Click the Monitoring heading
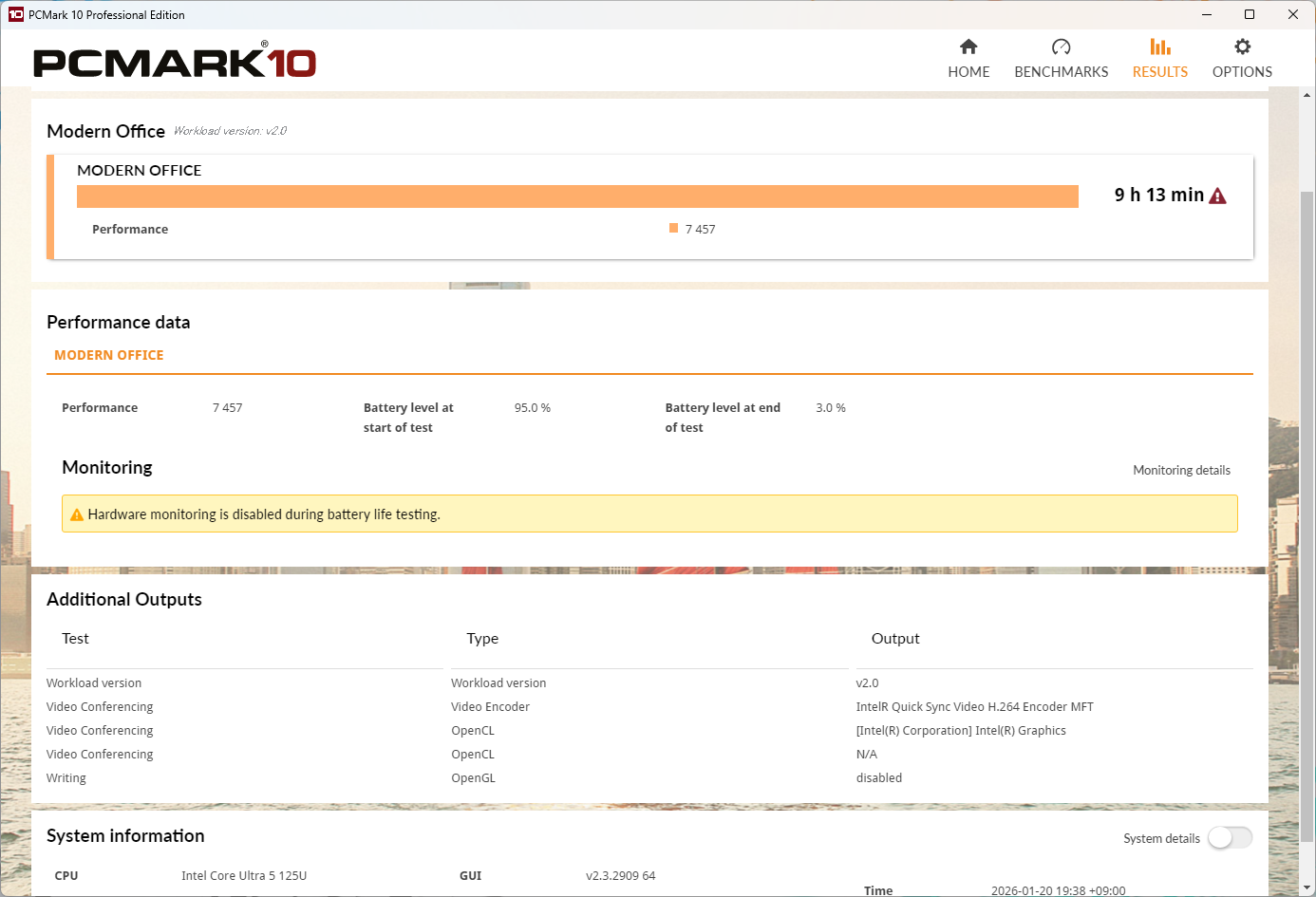The height and width of the screenshot is (897, 1316). click(x=107, y=467)
